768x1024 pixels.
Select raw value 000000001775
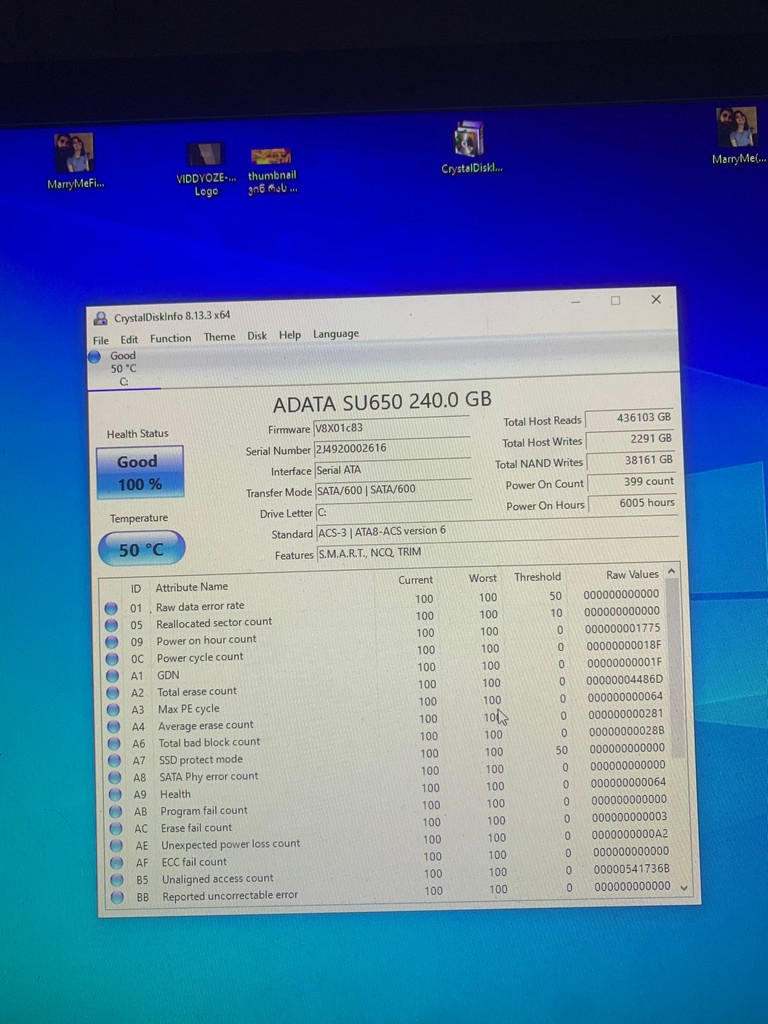coord(622,628)
